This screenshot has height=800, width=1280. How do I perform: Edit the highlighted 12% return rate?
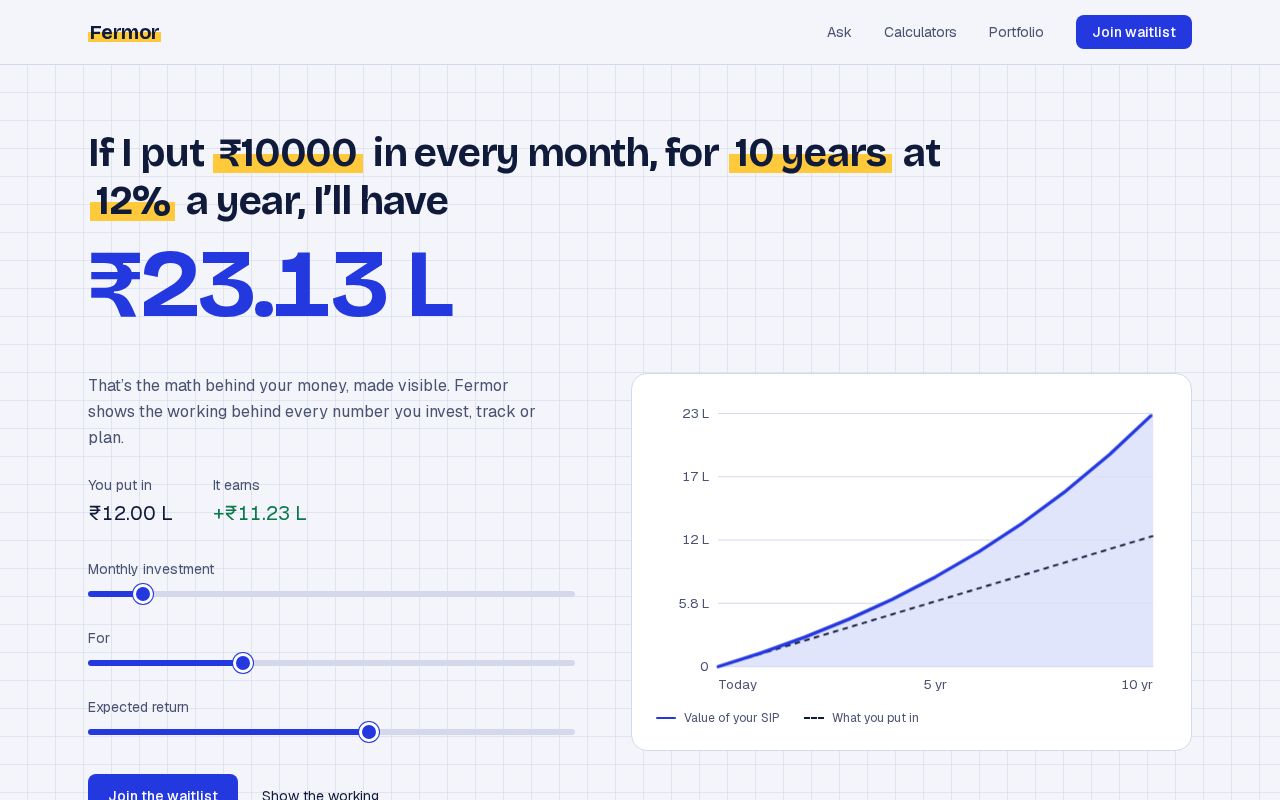tap(132, 201)
